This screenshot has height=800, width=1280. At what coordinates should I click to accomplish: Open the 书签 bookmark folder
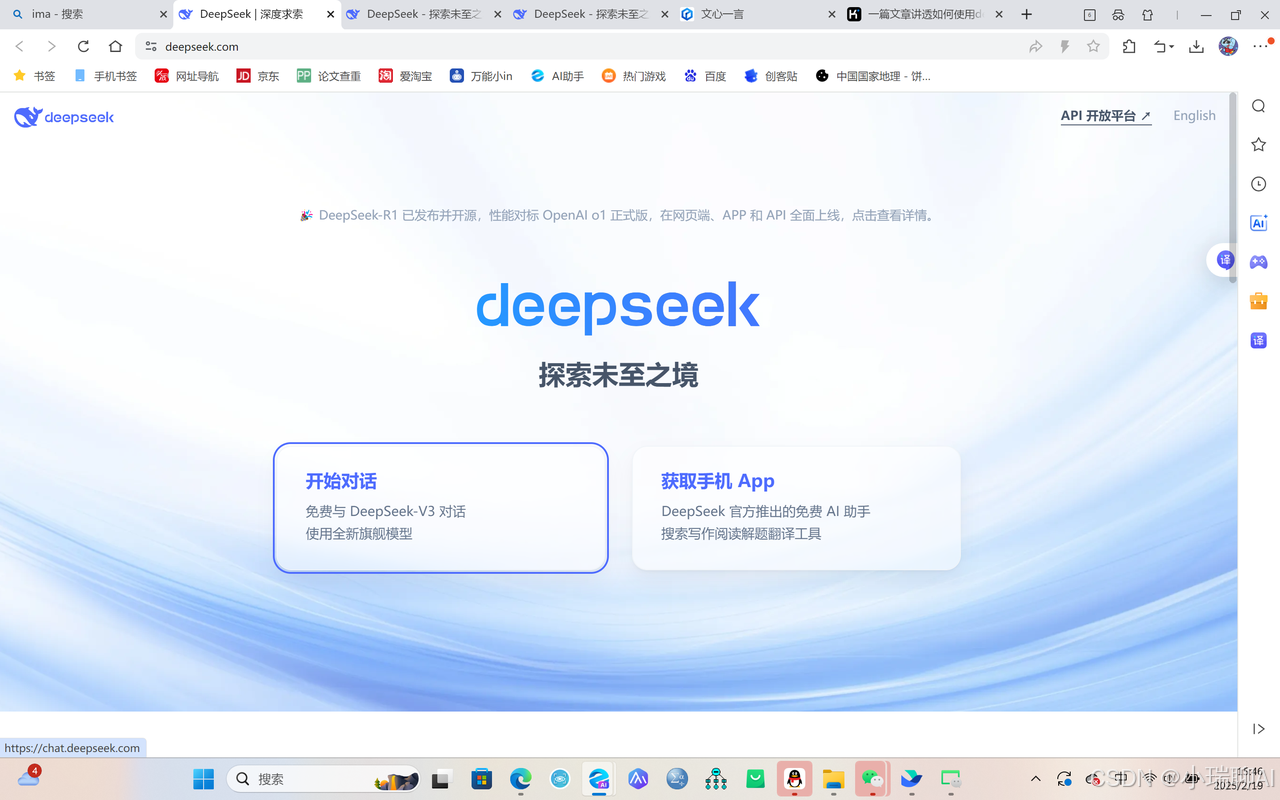(35, 76)
